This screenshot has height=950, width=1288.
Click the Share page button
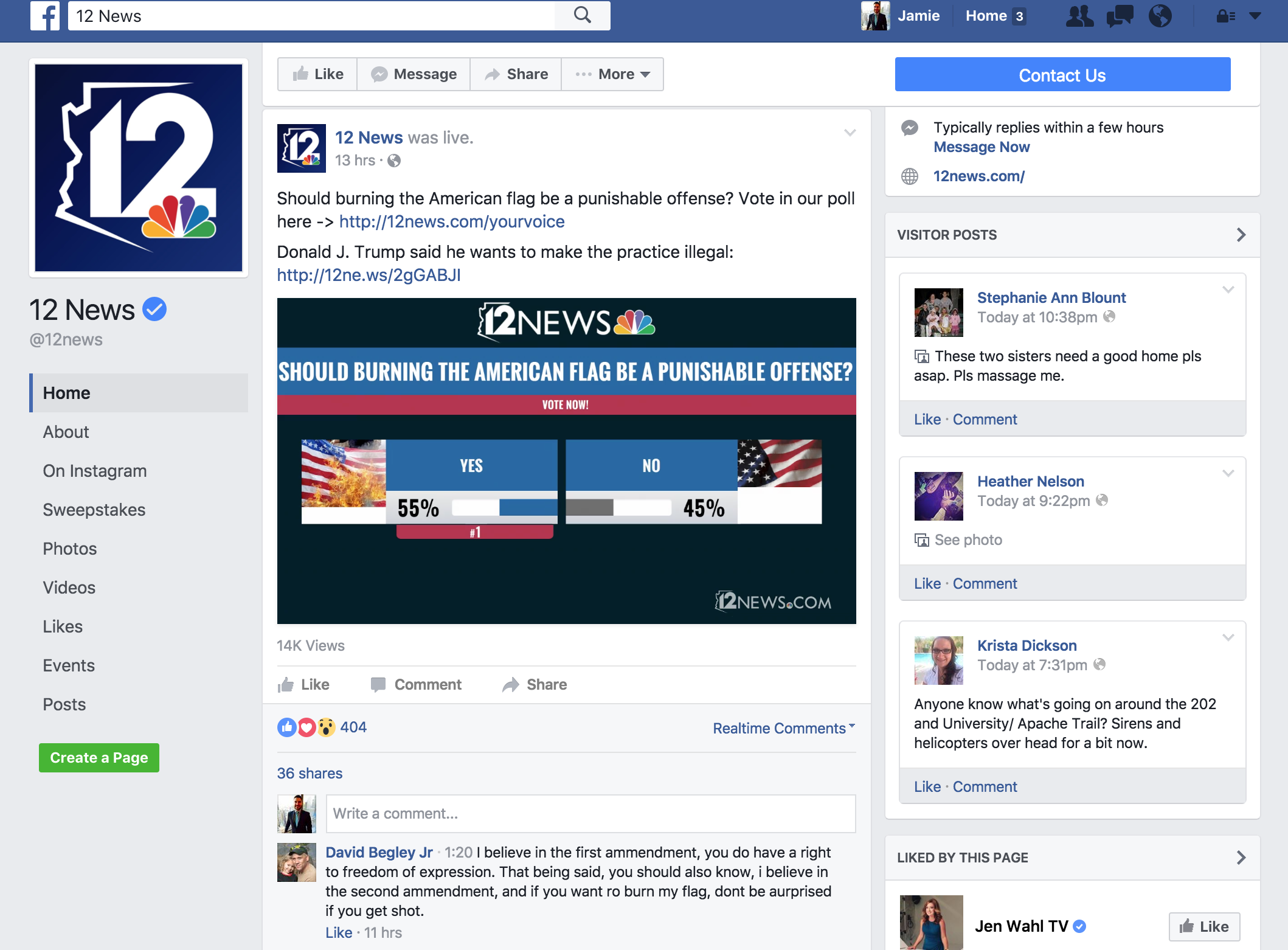tap(516, 74)
